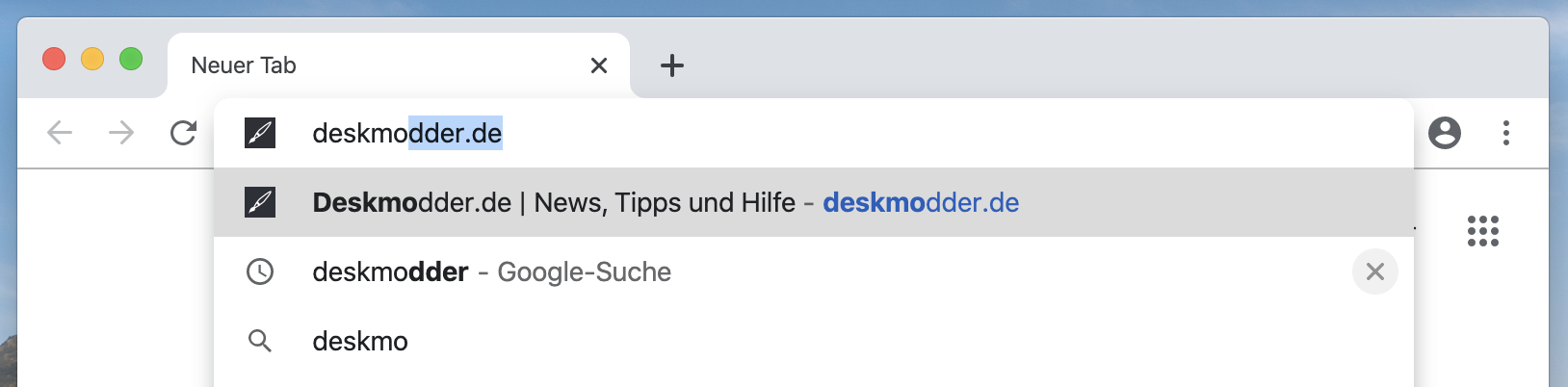This screenshot has height=387, width=1568.
Task: Close the Neuer Tab tab
Action: click(599, 65)
